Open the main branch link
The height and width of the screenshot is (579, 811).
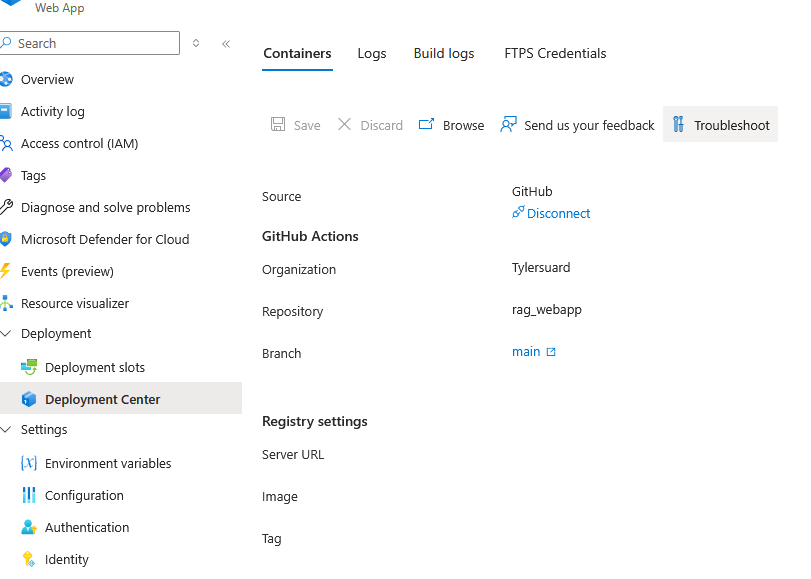coord(526,352)
